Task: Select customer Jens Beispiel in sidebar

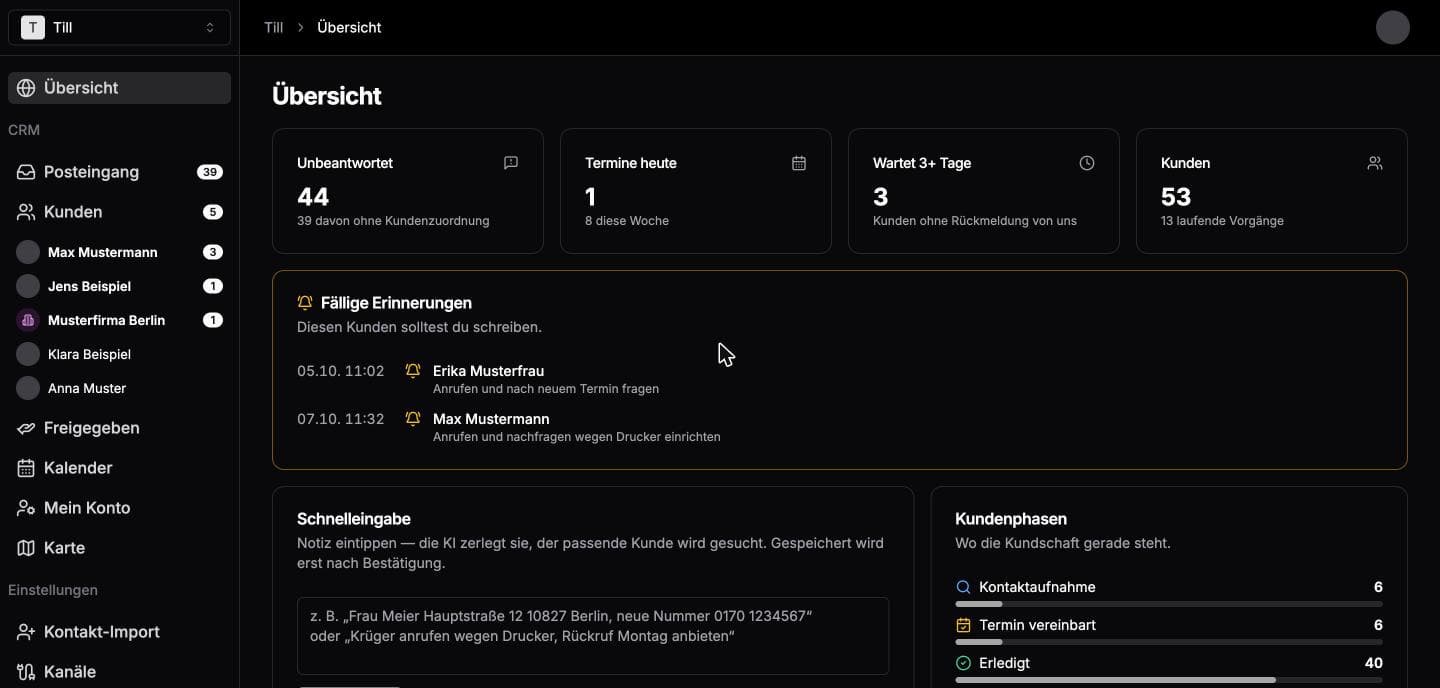Action: (x=119, y=286)
